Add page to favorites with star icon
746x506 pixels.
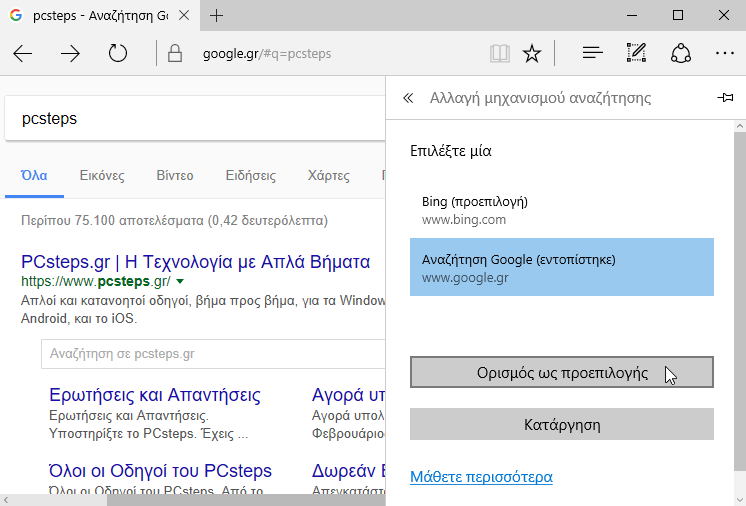(x=531, y=53)
